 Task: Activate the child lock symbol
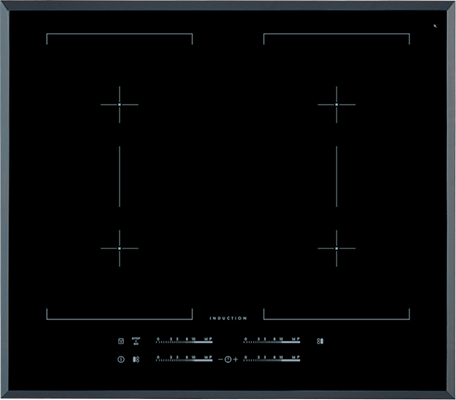[121, 341]
